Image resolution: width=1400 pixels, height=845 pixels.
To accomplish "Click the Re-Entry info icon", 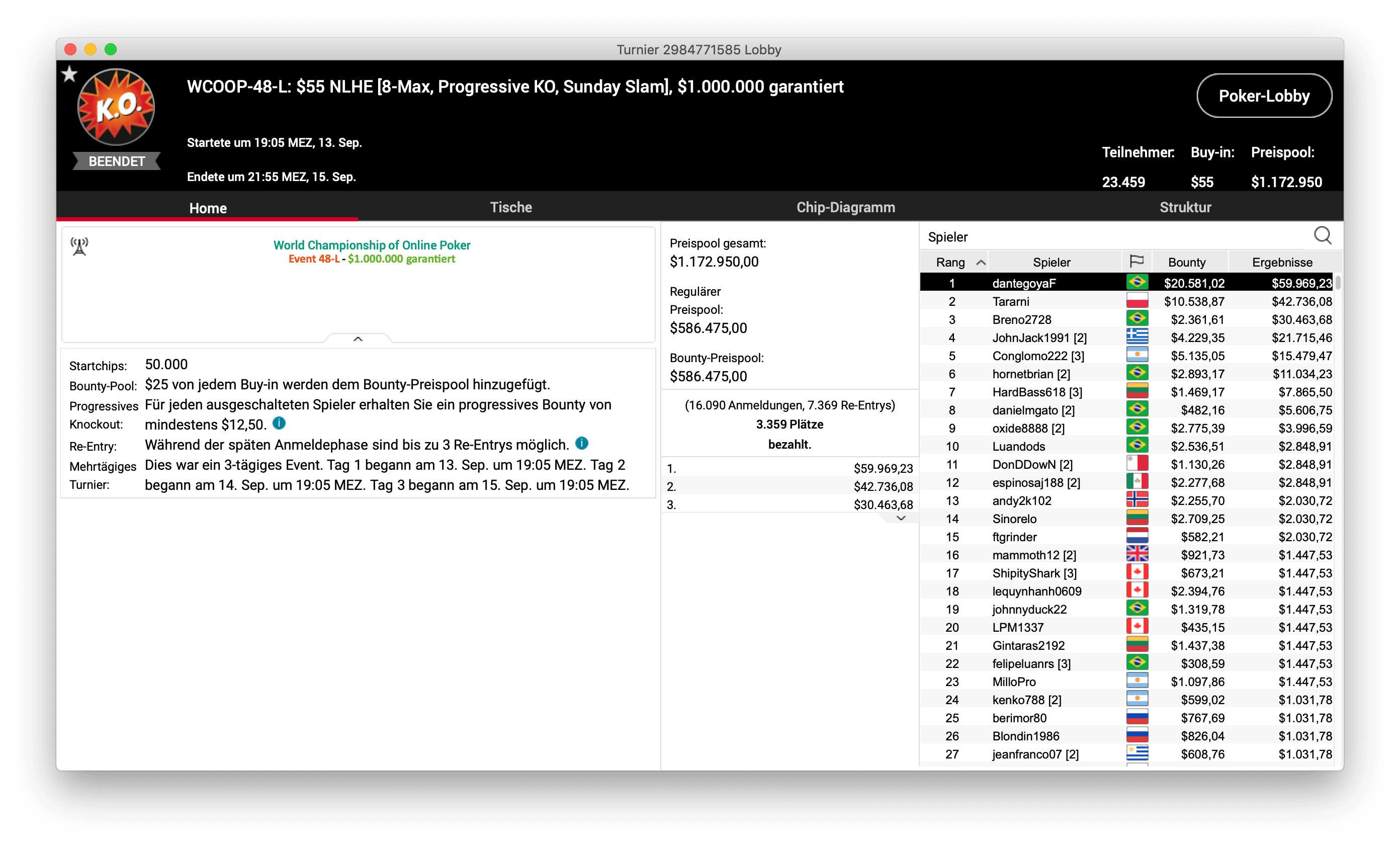I will [x=582, y=443].
